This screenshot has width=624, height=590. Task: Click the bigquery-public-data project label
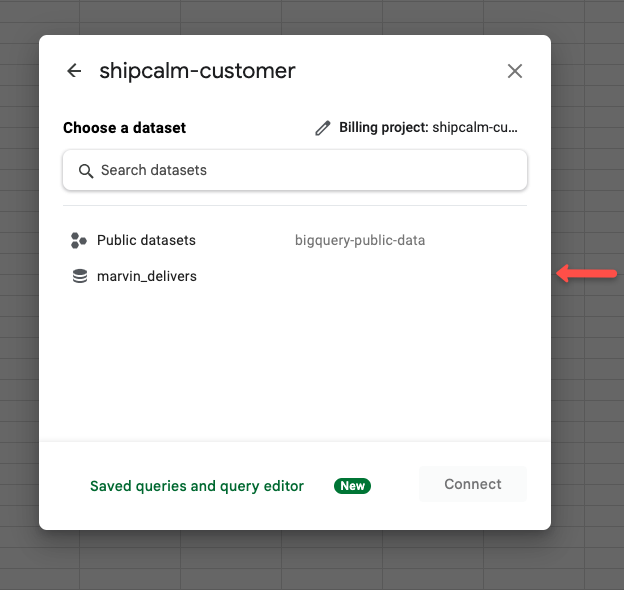[x=360, y=240]
